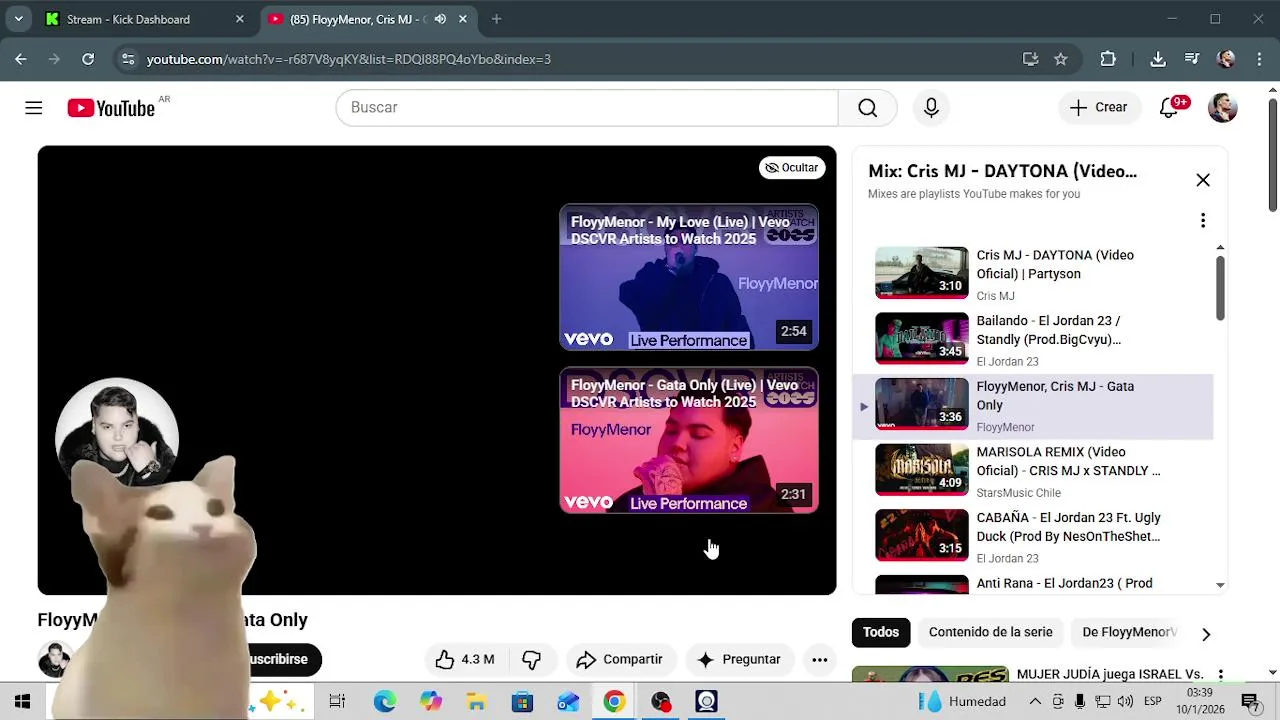Close the Kick Dashboard tab

pyautogui.click(x=239, y=19)
